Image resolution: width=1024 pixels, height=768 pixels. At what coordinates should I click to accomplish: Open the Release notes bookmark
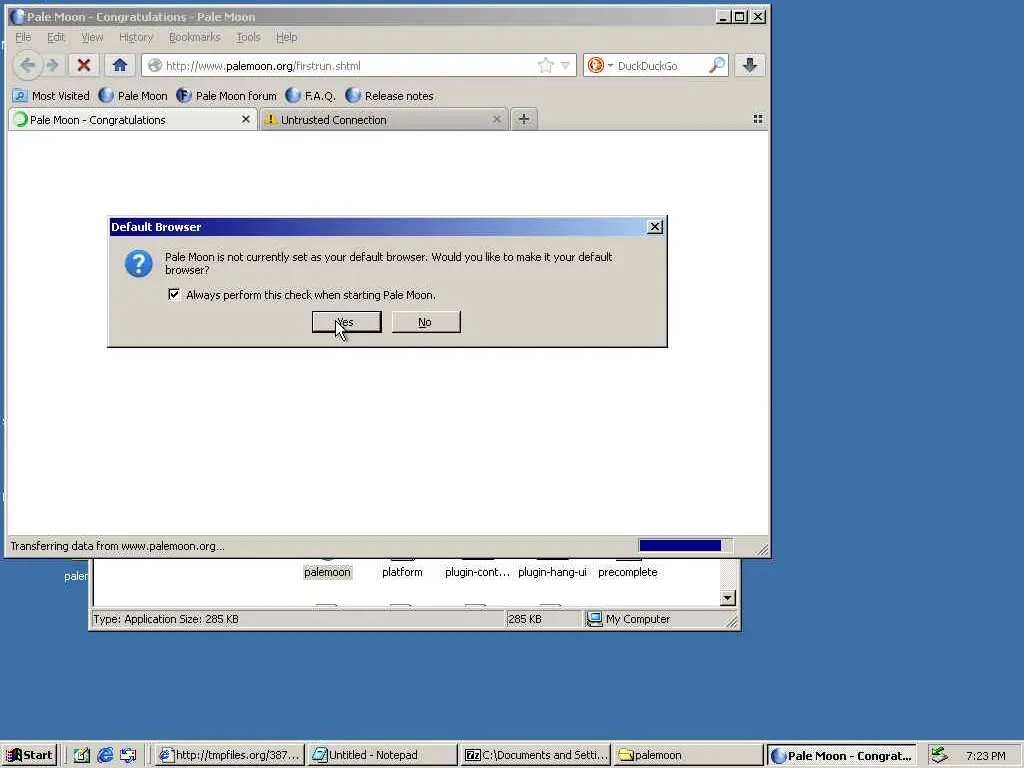tap(390, 96)
